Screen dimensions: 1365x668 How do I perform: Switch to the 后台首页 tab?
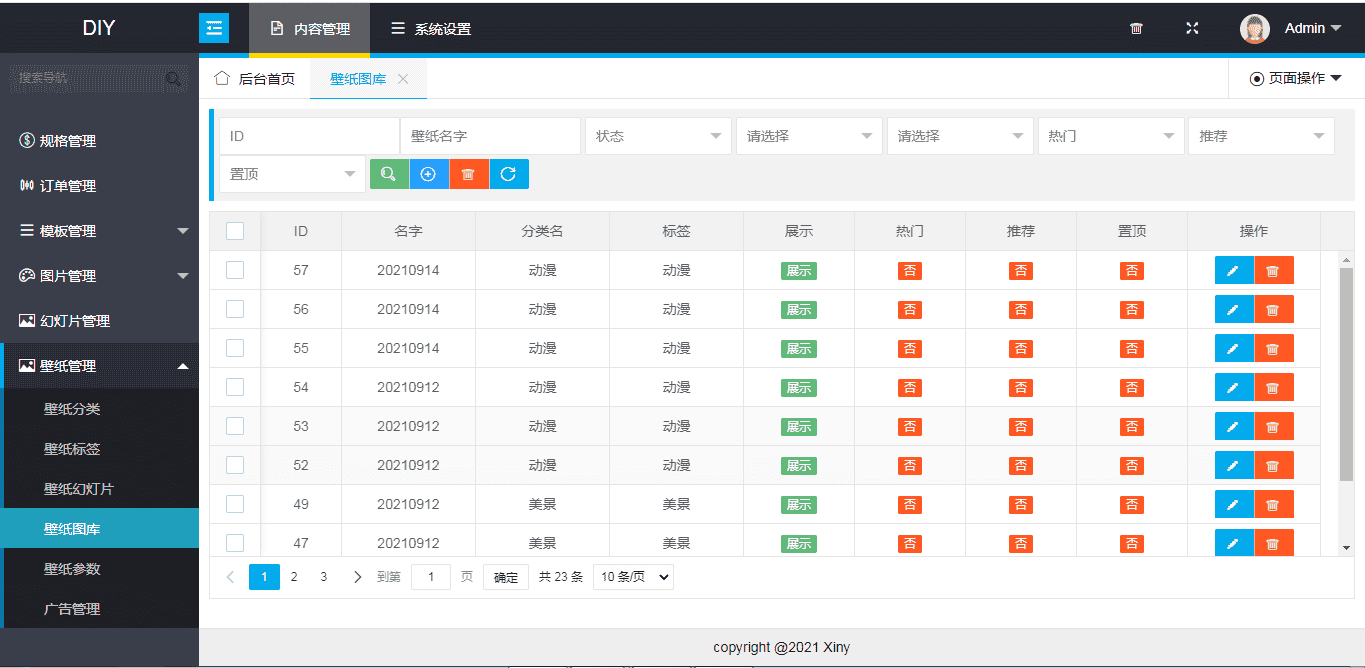(x=256, y=79)
